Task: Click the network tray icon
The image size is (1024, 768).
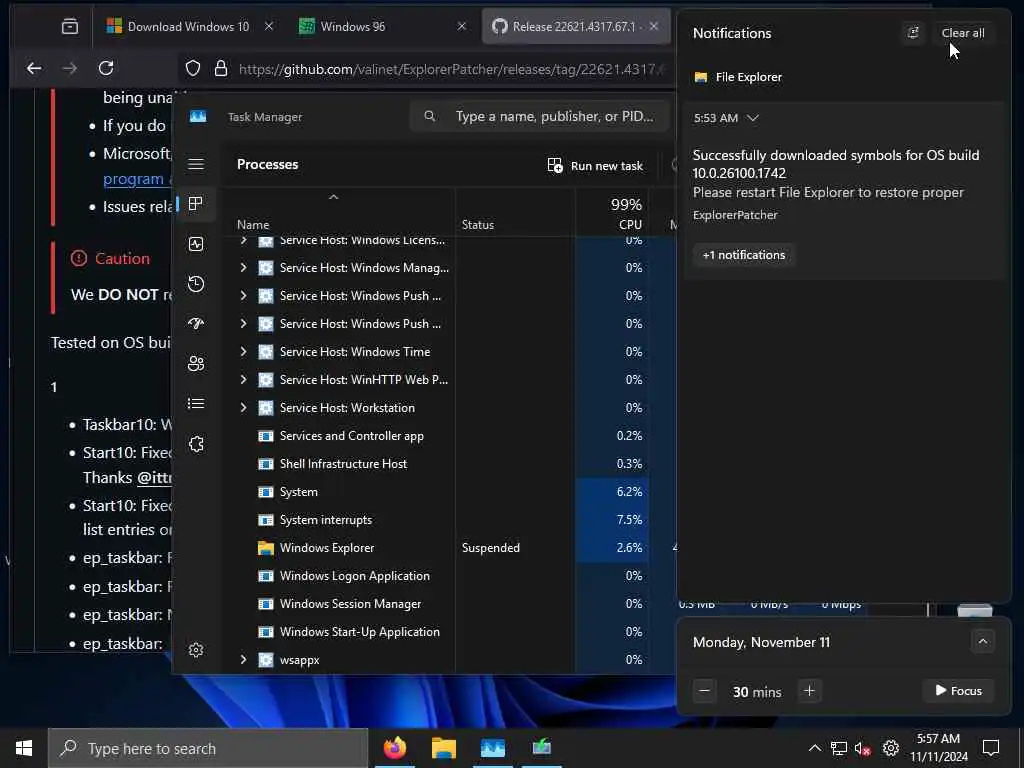Action: tap(839, 748)
